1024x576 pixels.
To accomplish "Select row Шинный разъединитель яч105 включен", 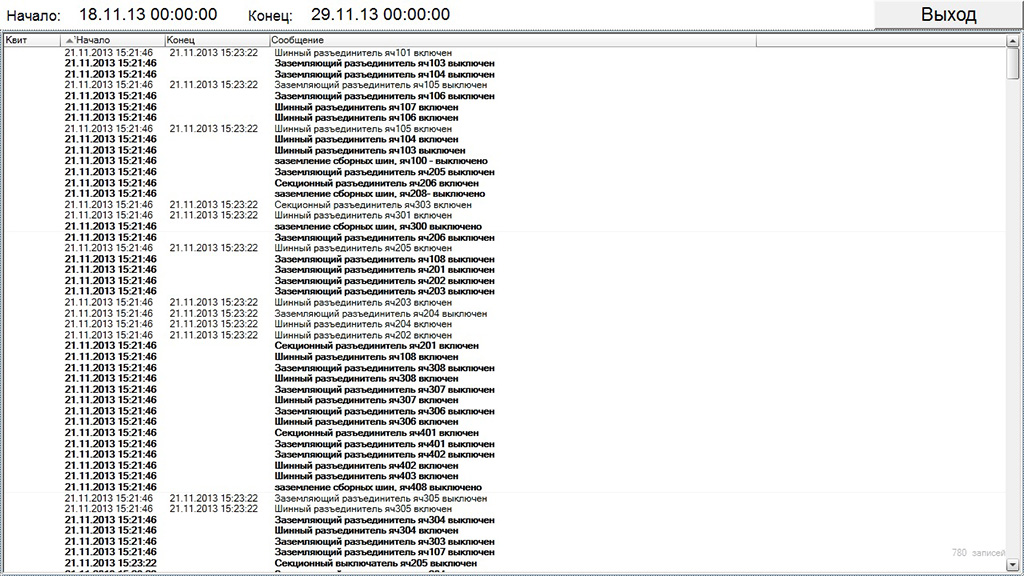I will pyautogui.click(x=504, y=129).
